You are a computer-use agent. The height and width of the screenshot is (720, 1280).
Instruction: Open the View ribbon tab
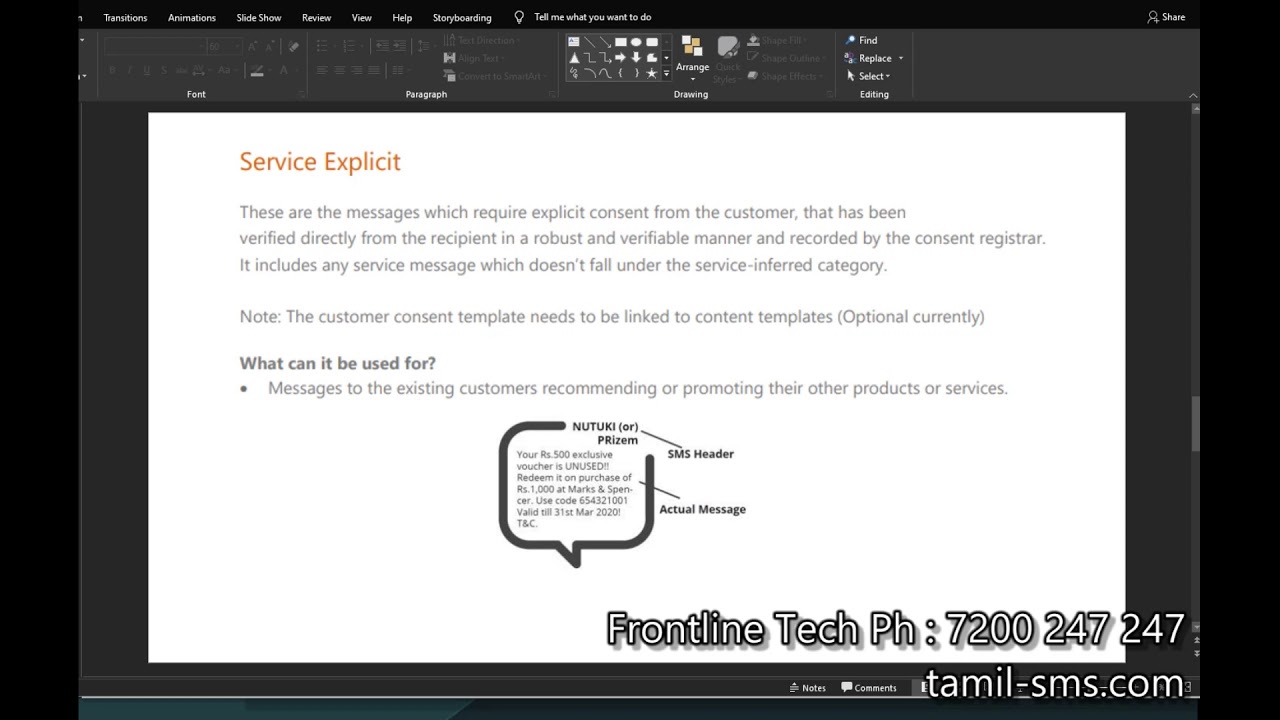coord(362,17)
